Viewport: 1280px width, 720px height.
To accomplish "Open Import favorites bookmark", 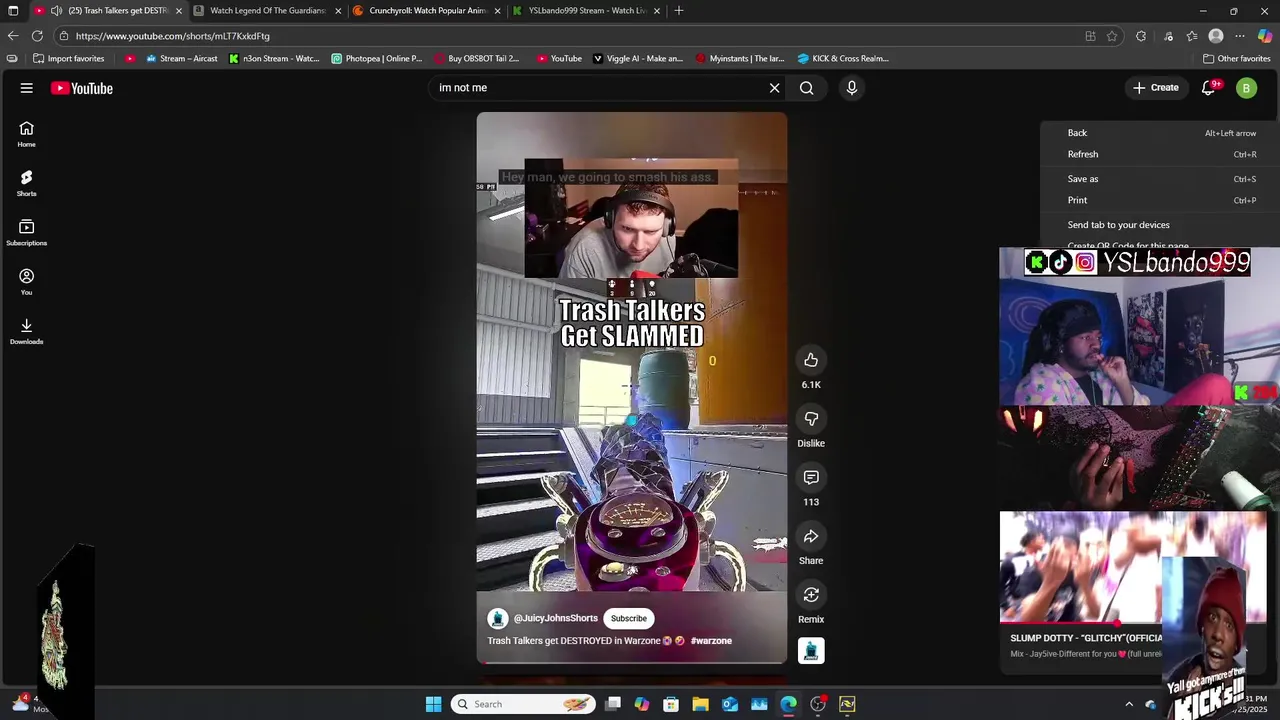I will point(69,59).
